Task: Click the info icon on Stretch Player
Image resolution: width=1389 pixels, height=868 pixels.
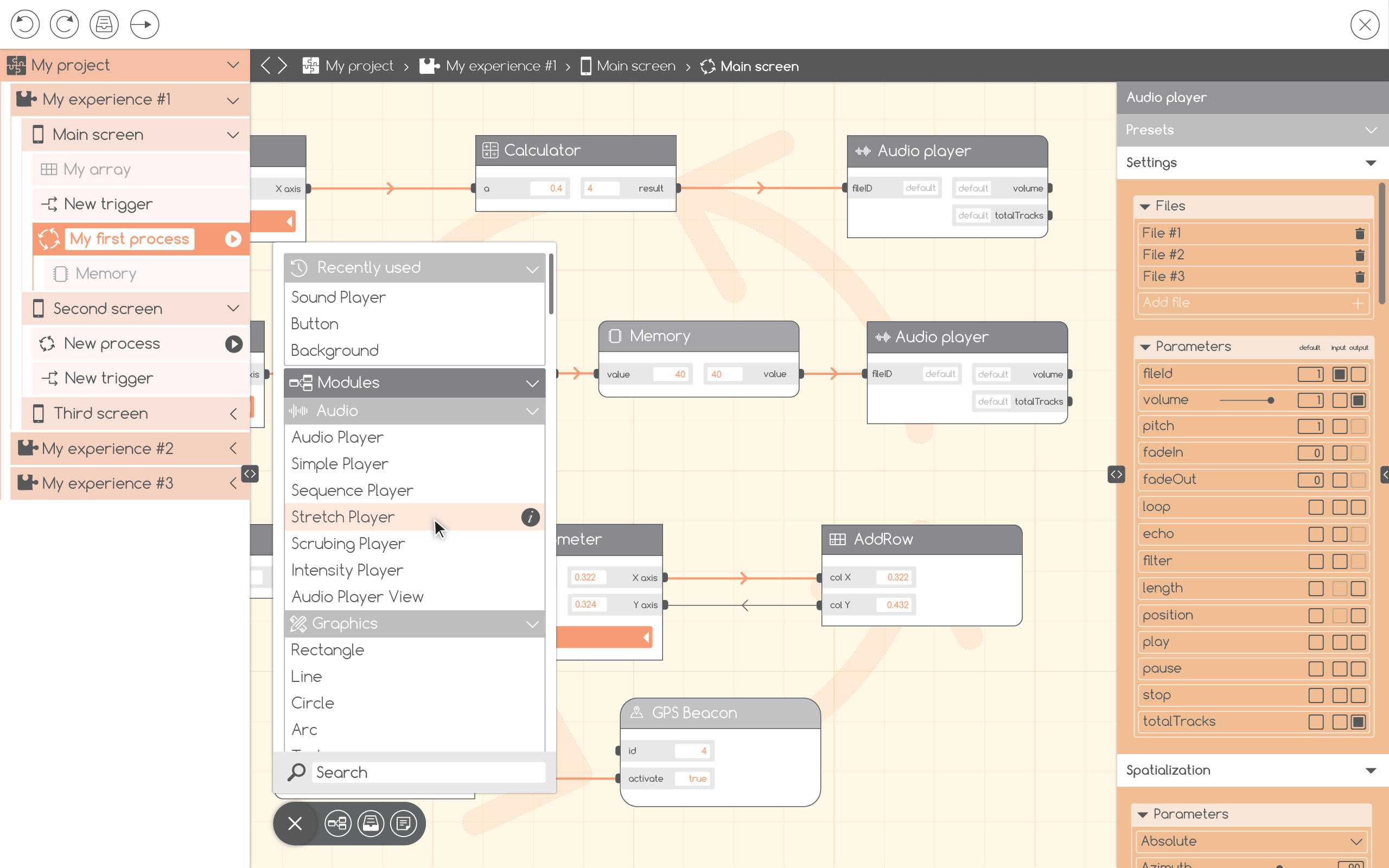Action: 530,517
